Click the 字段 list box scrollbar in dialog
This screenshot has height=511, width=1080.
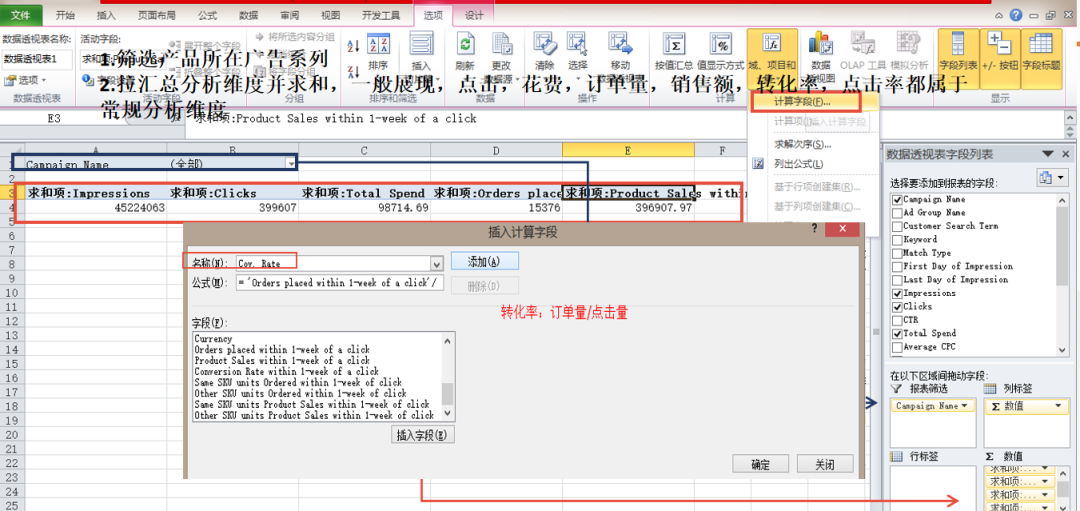click(448, 377)
